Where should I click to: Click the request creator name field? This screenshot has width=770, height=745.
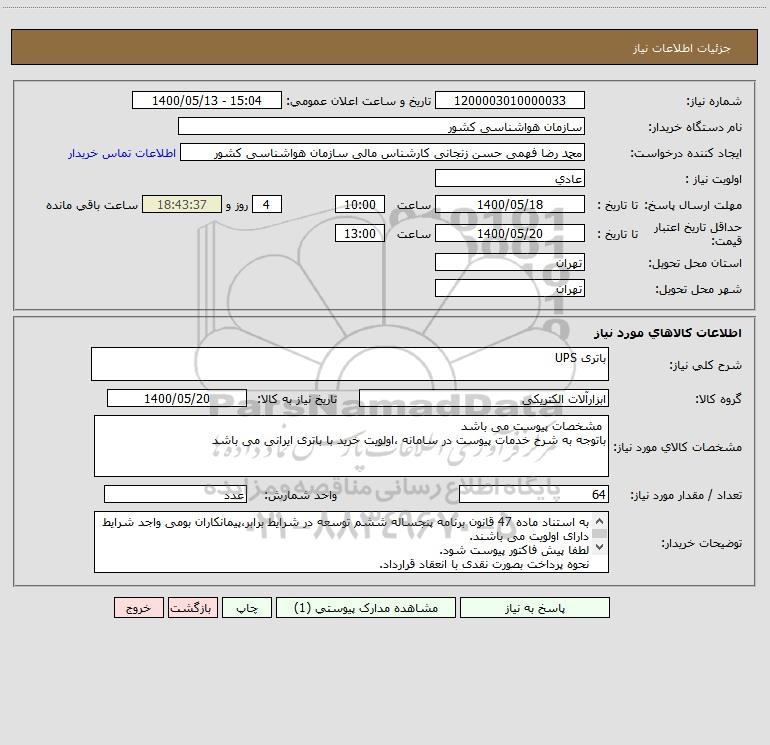tap(383, 152)
